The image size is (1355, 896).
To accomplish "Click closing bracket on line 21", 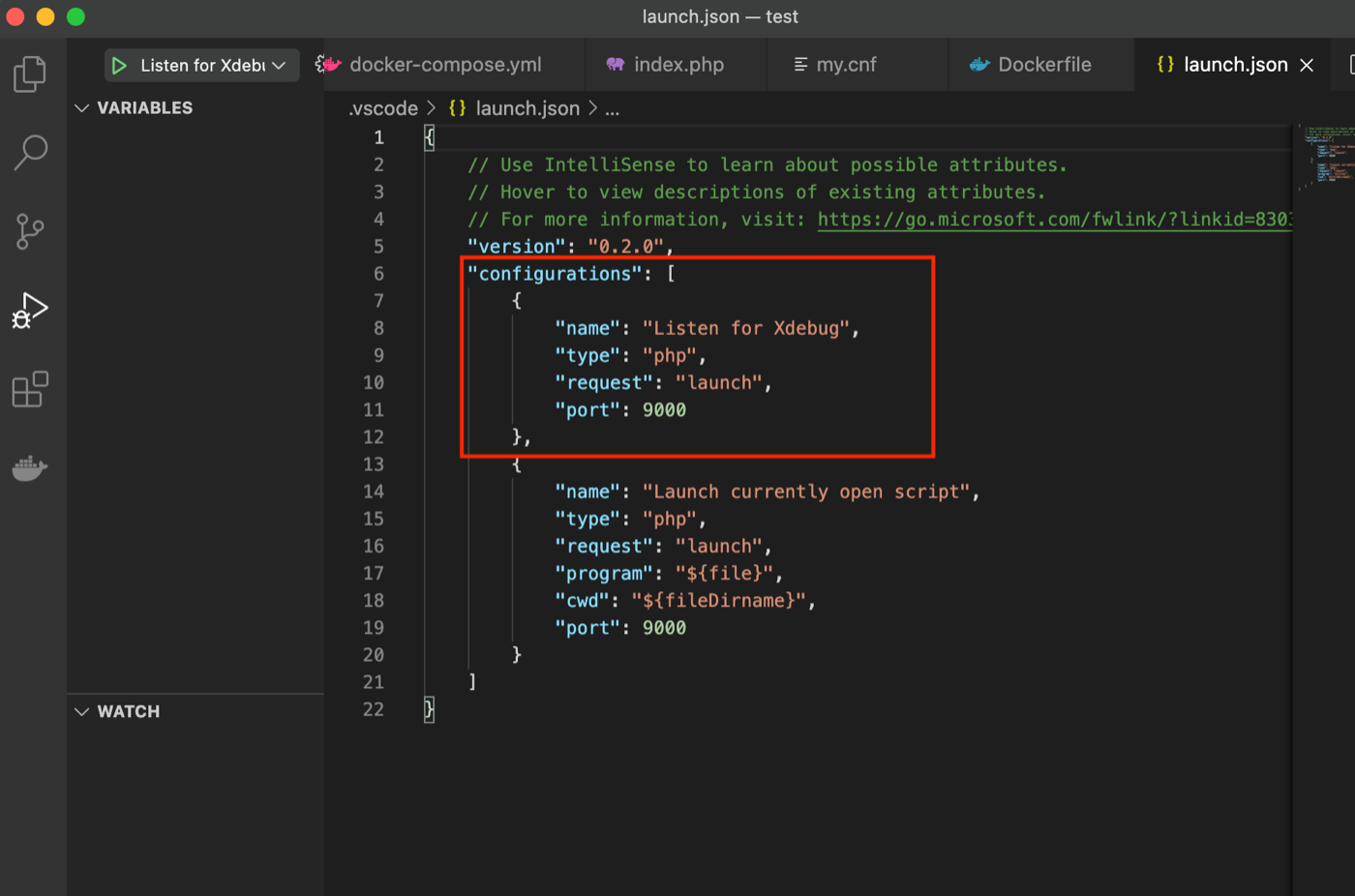I will click(x=472, y=682).
